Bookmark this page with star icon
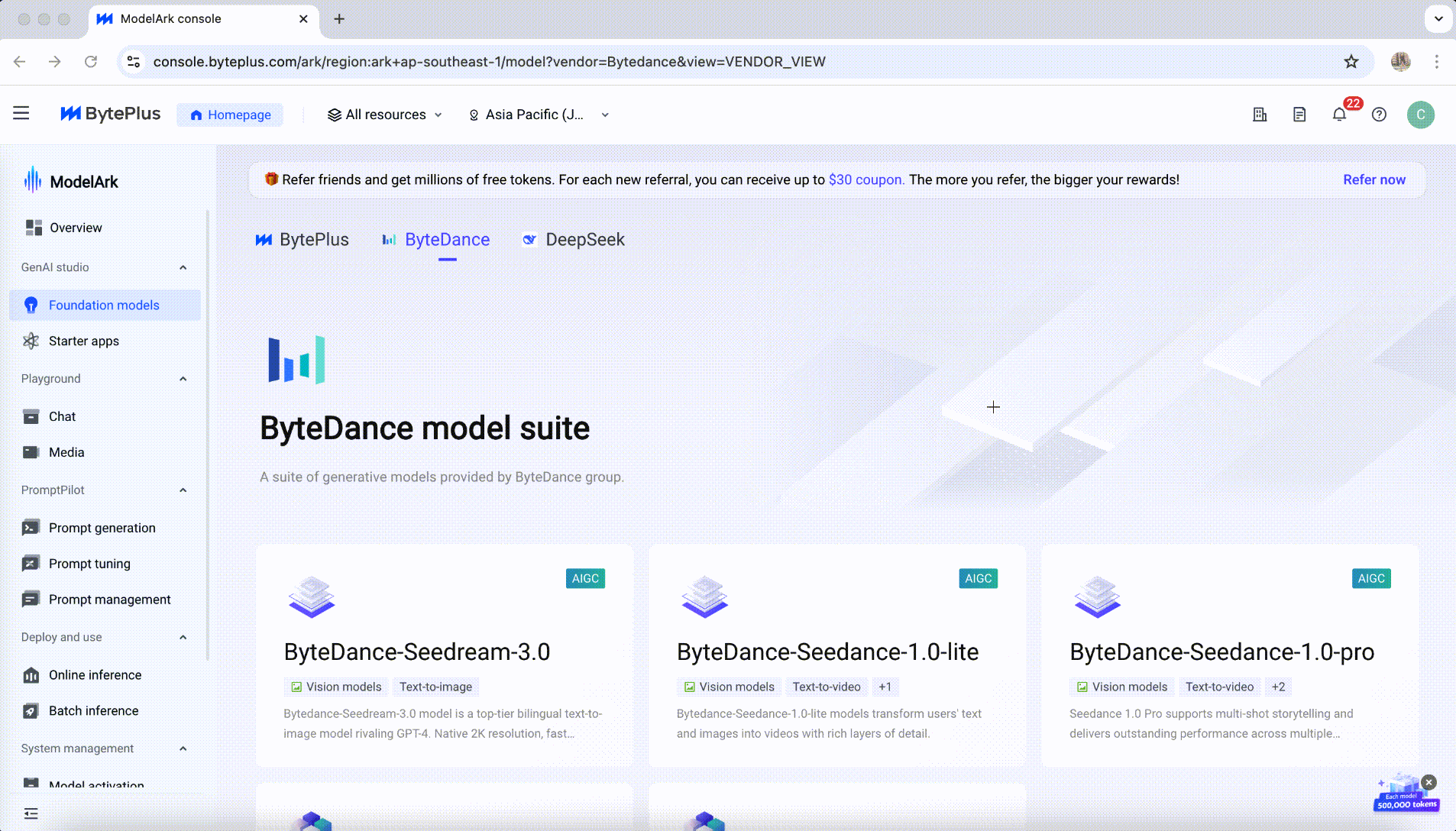This screenshot has height=831, width=1456. (x=1351, y=62)
